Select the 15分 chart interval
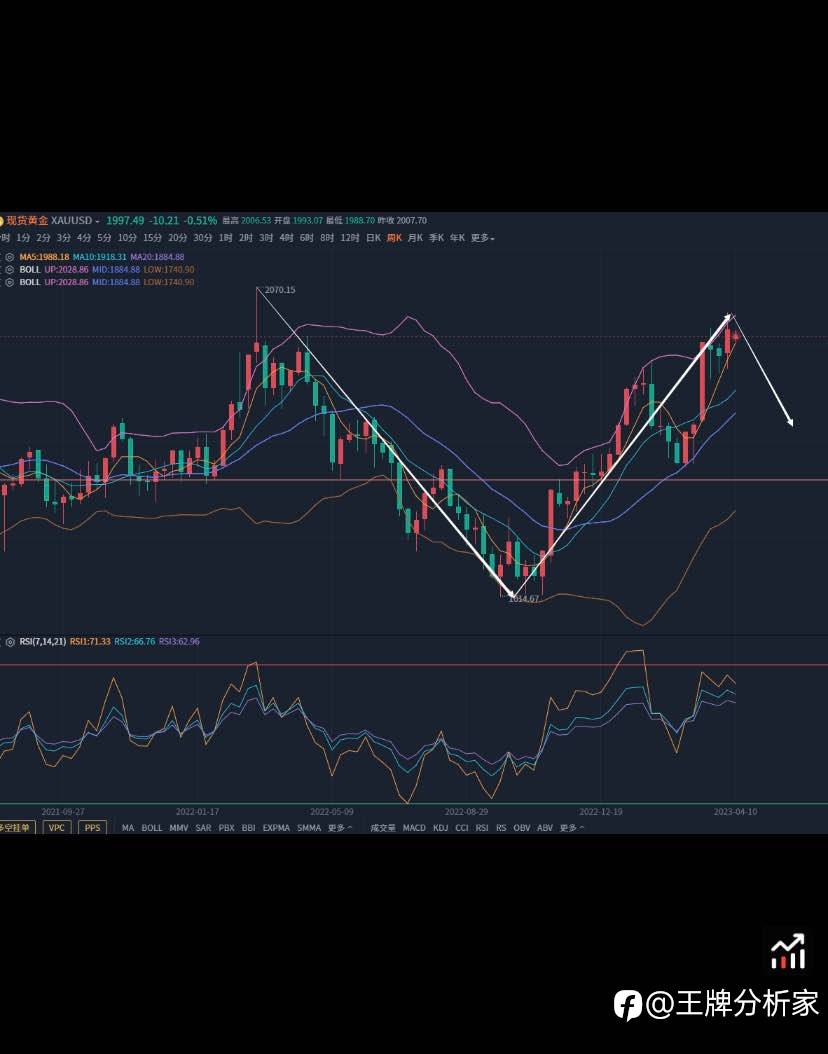Screen dimensions: 828x1054 tap(153, 238)
